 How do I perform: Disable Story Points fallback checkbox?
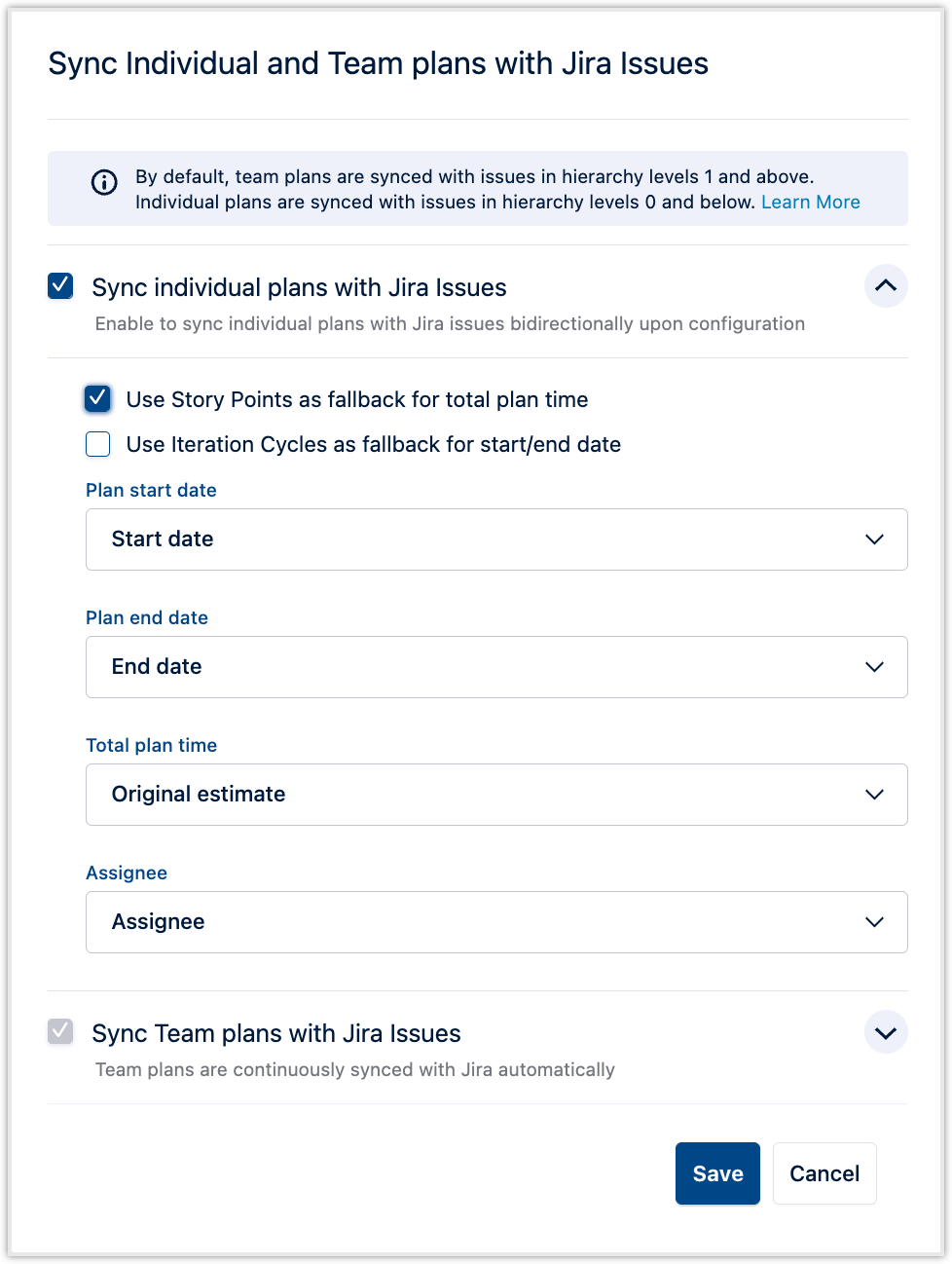(98, 398)
